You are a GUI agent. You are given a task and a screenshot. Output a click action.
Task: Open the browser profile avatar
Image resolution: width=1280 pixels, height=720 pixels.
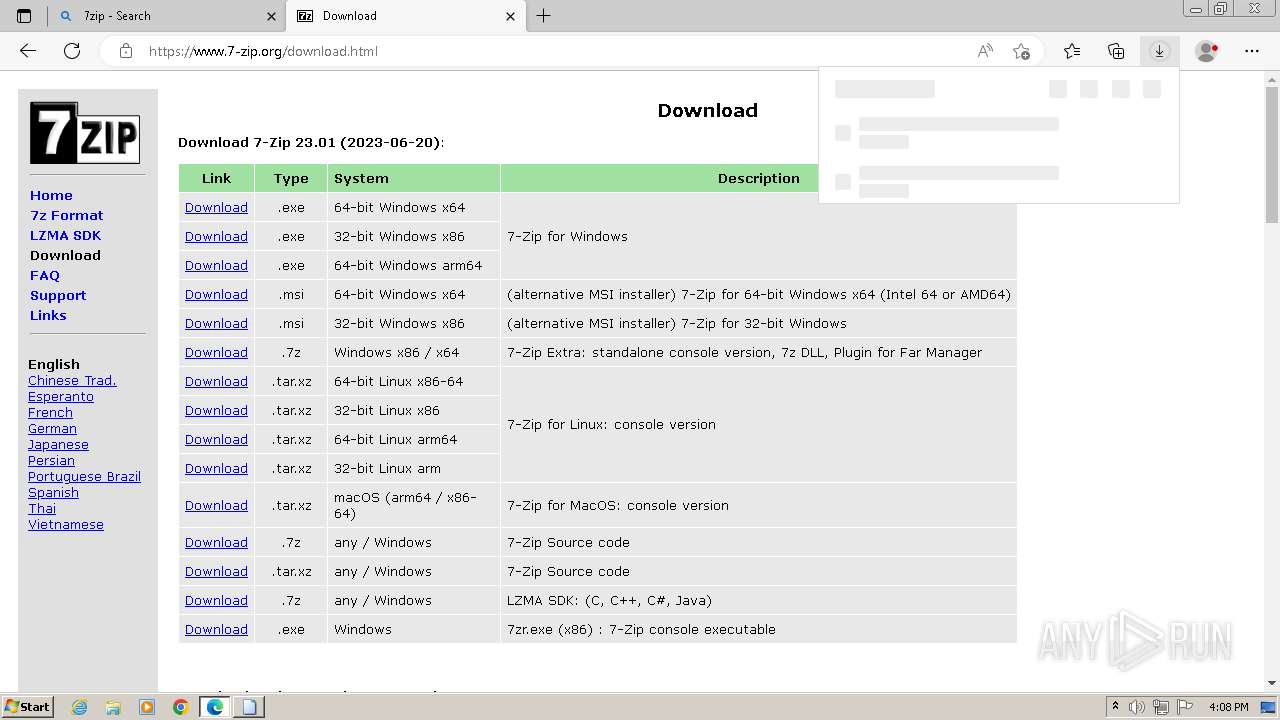(1207, 51)
